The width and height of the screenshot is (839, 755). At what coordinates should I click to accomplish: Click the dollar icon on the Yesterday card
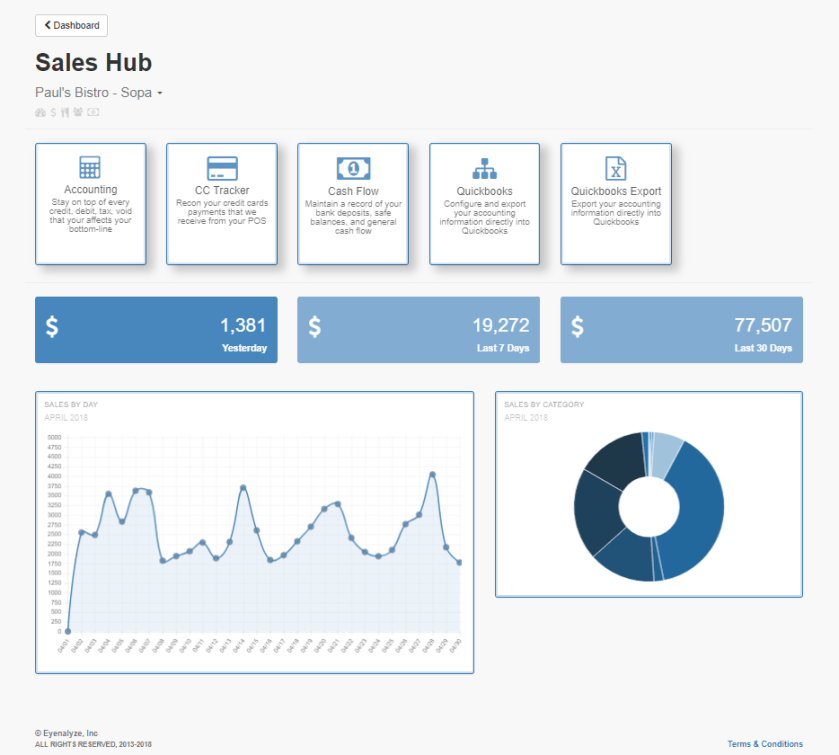pyautogui.click(x=53, y=327)
